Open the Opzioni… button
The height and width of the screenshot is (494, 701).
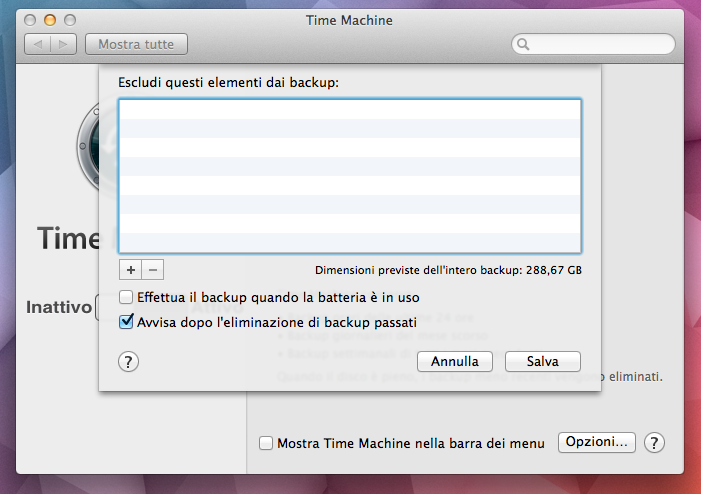pyautogui.click(x=597, y=442)
